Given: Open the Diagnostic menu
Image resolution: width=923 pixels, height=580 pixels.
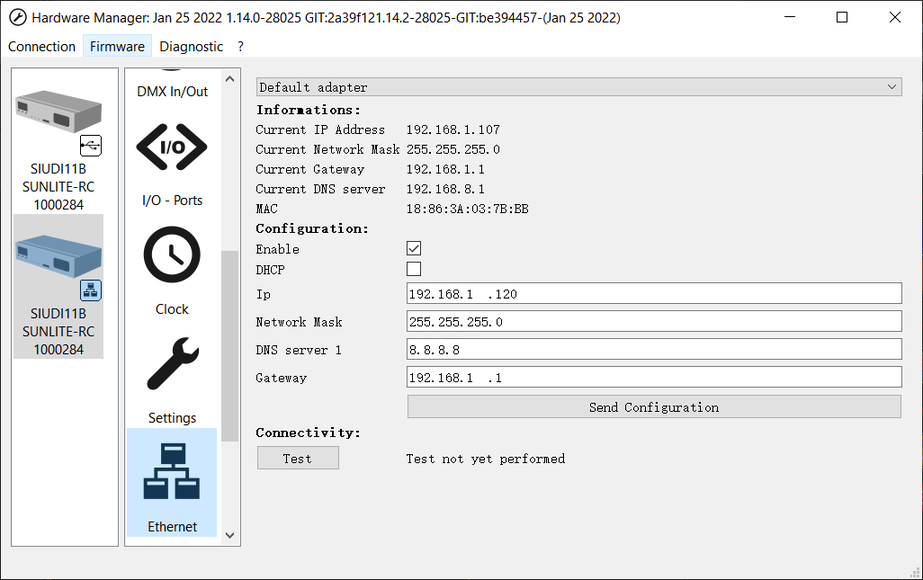Looking at the screenshot, I should coord(191,46).
